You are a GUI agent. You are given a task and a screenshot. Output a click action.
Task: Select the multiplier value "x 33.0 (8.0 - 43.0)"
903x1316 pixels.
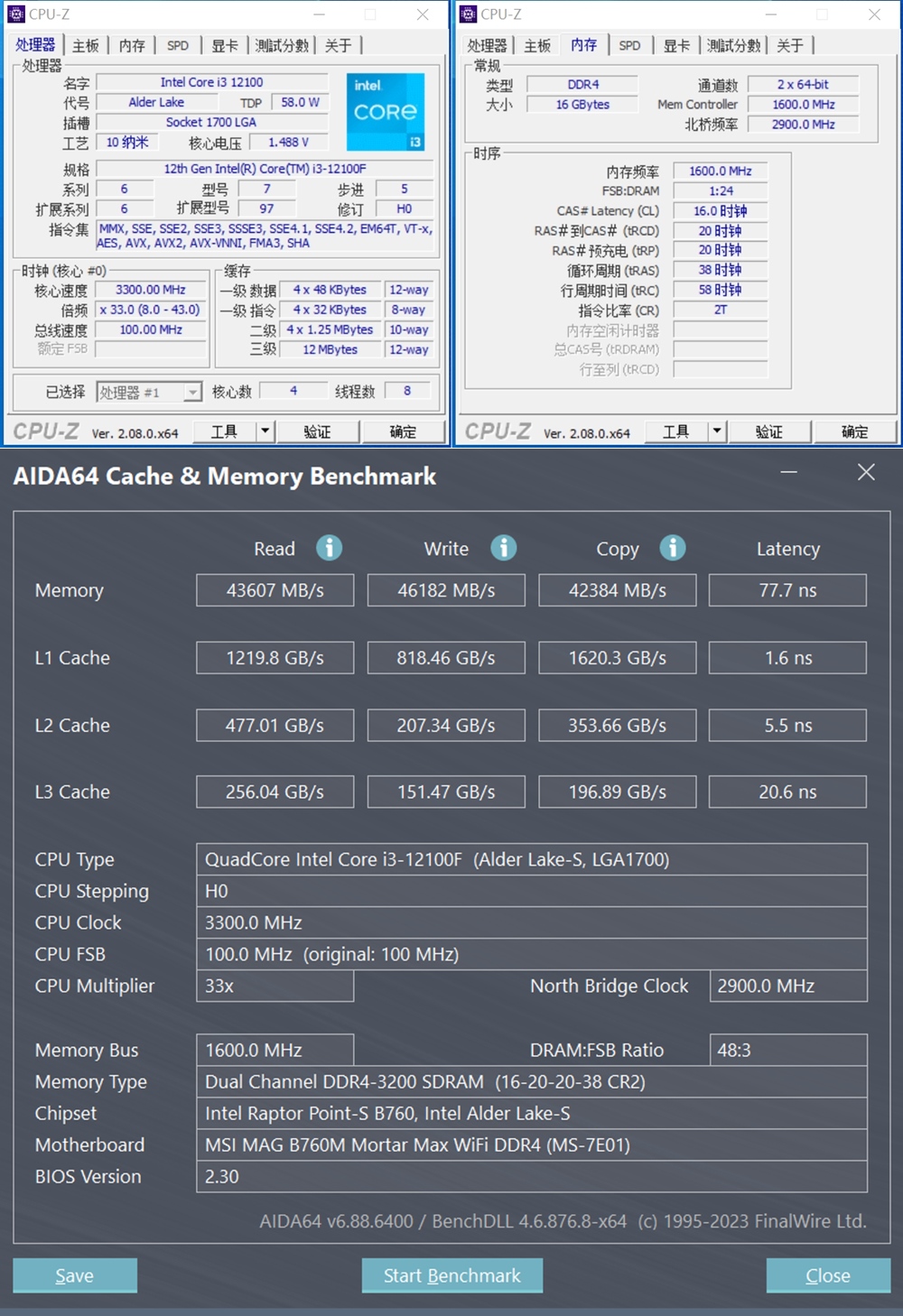coord(151,310)
